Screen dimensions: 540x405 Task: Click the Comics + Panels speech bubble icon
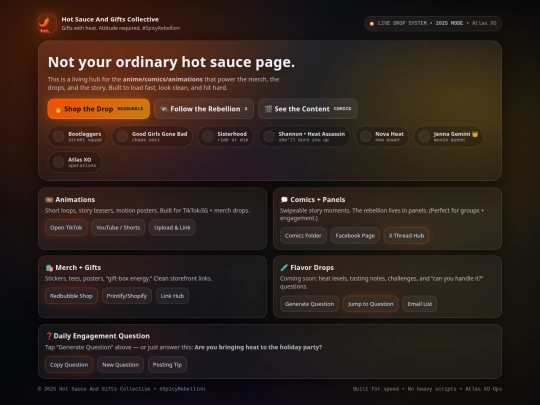click(284, 200)
